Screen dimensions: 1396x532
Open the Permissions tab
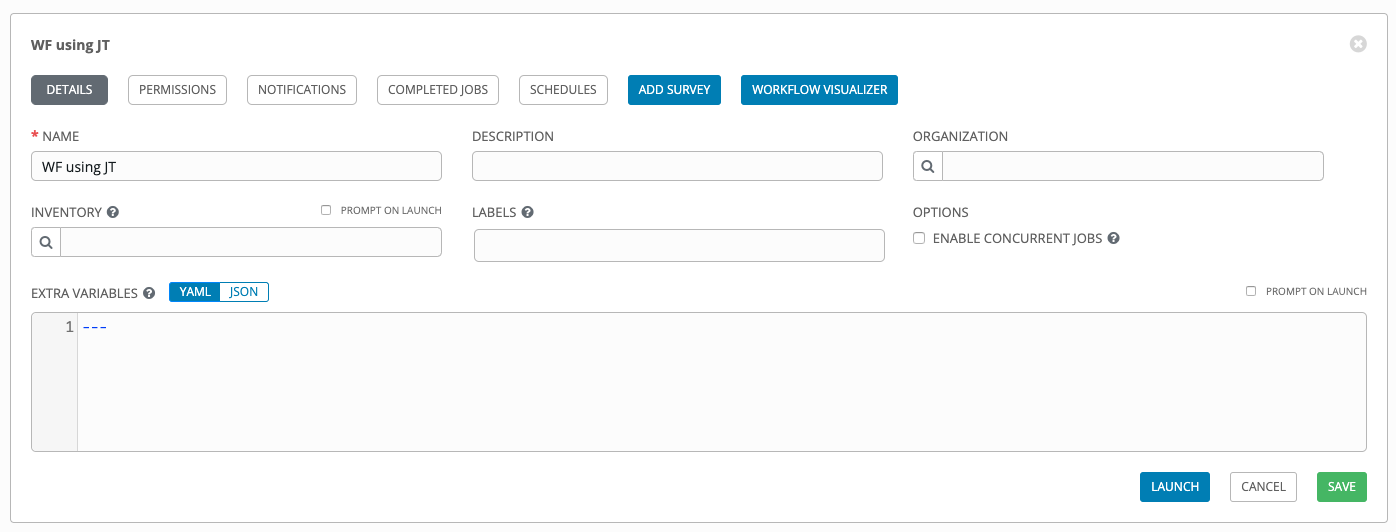[x=177, y=90]
